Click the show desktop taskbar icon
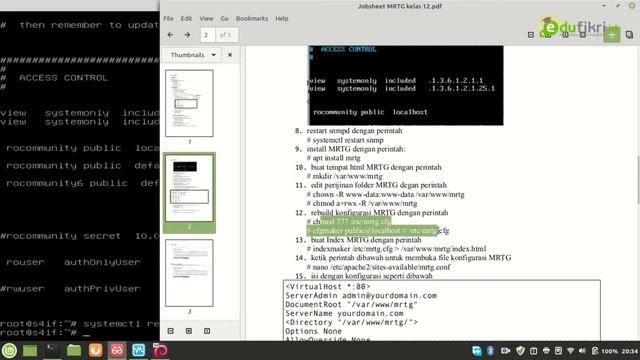The height and width of the screenshot is (360, 640). (30, 350)
